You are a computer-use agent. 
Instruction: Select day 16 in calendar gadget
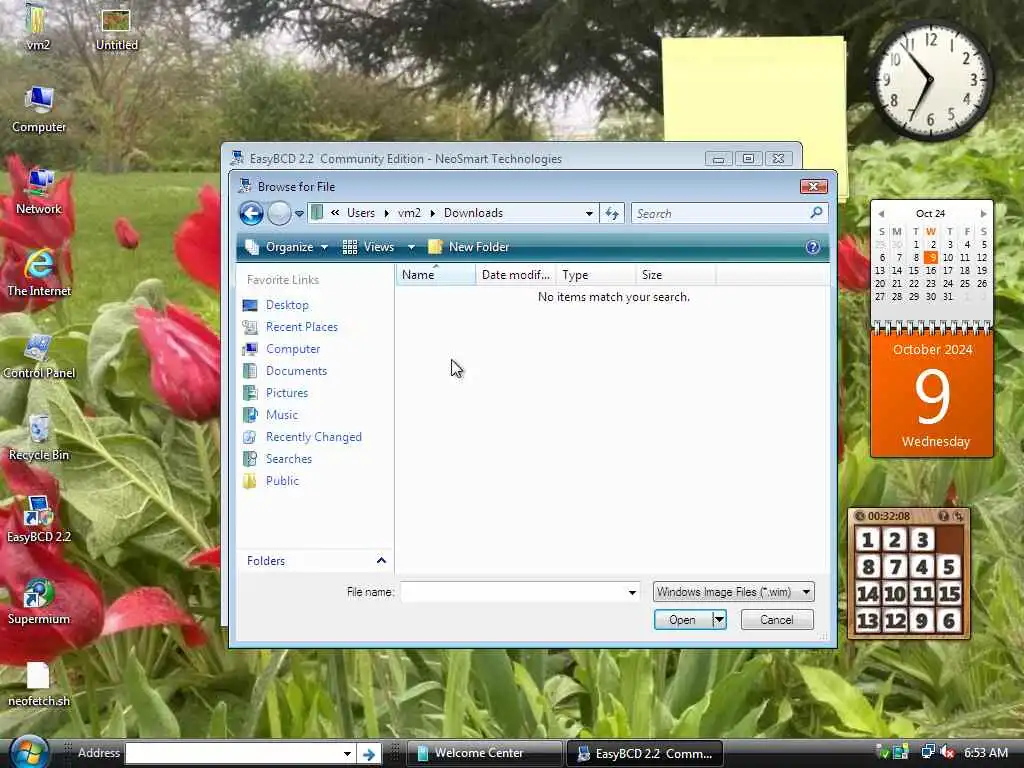click(931, 270)
